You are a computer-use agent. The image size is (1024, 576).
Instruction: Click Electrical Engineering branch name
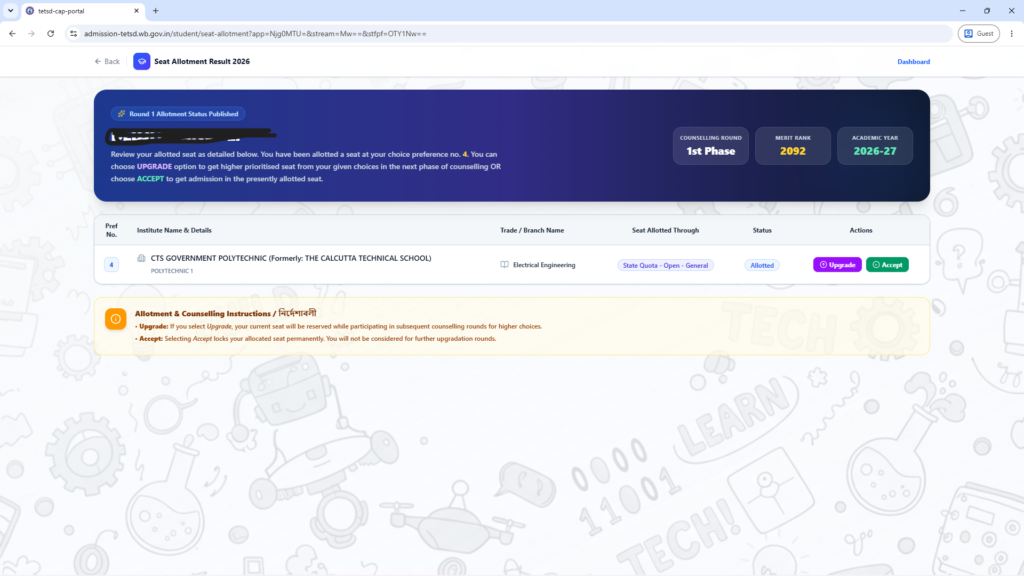[x=544, y=265]
